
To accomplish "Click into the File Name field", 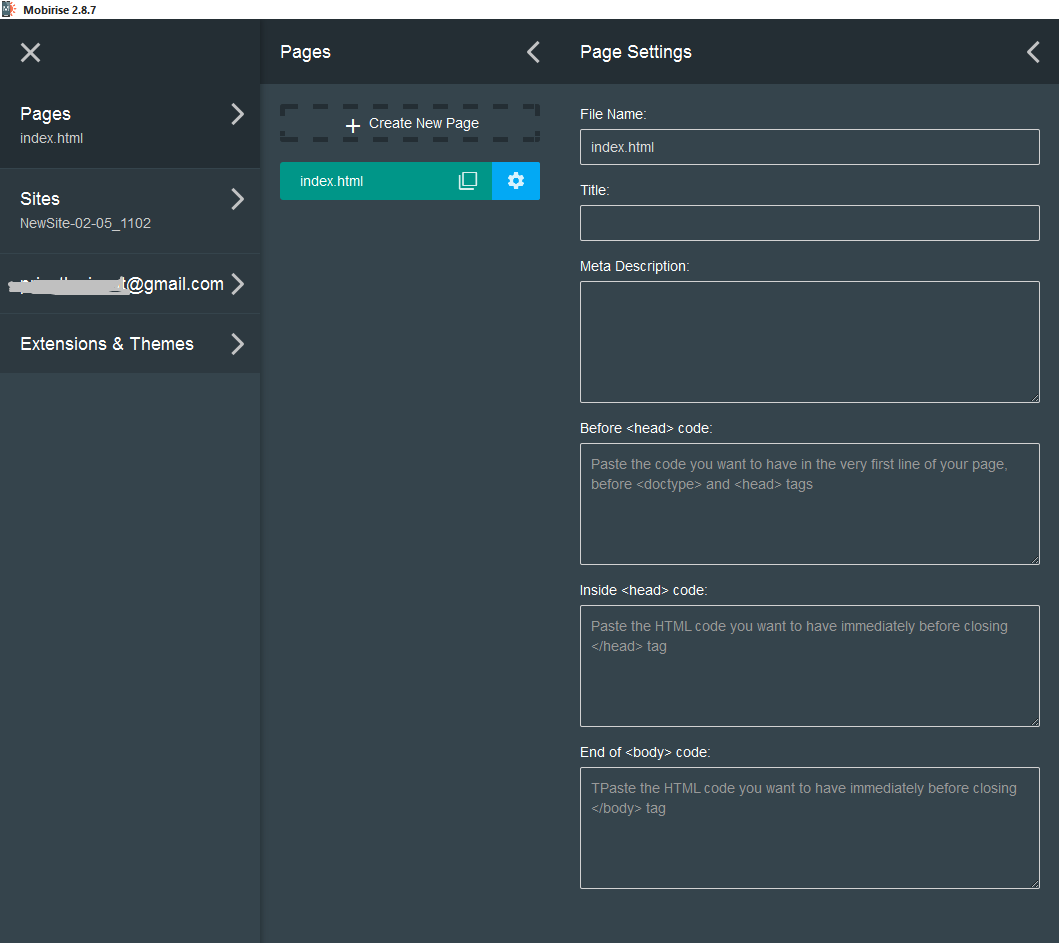I will (x=809, y=147).
